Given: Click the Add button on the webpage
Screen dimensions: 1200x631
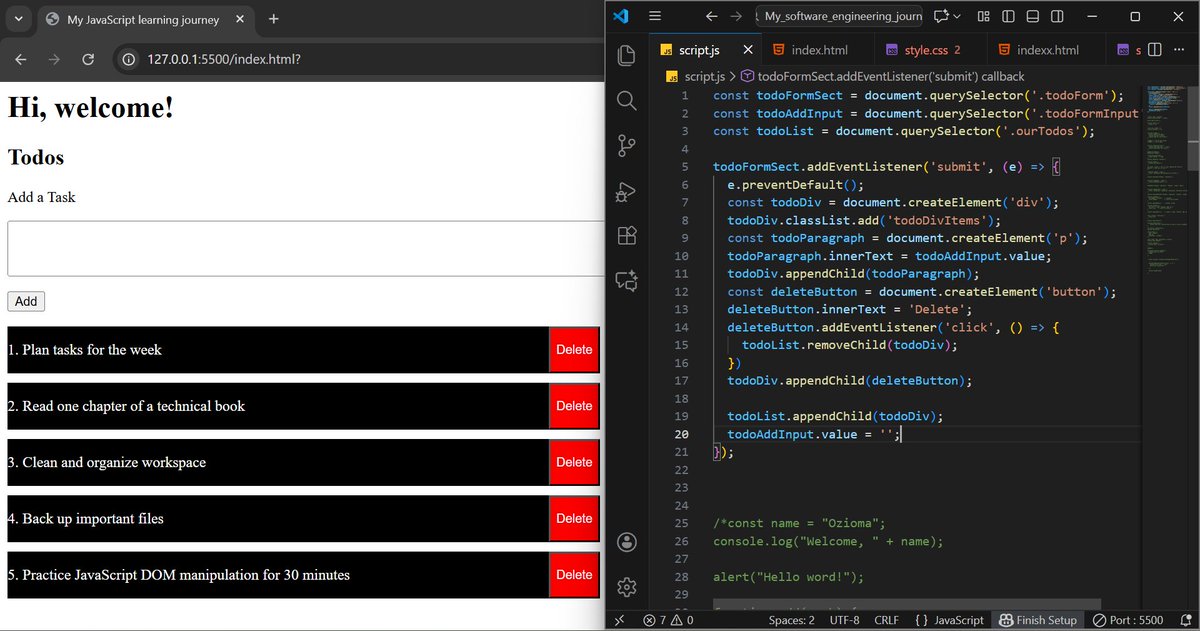Looking at the screenshot, I should pyautogui.click(x=26, y=301).
